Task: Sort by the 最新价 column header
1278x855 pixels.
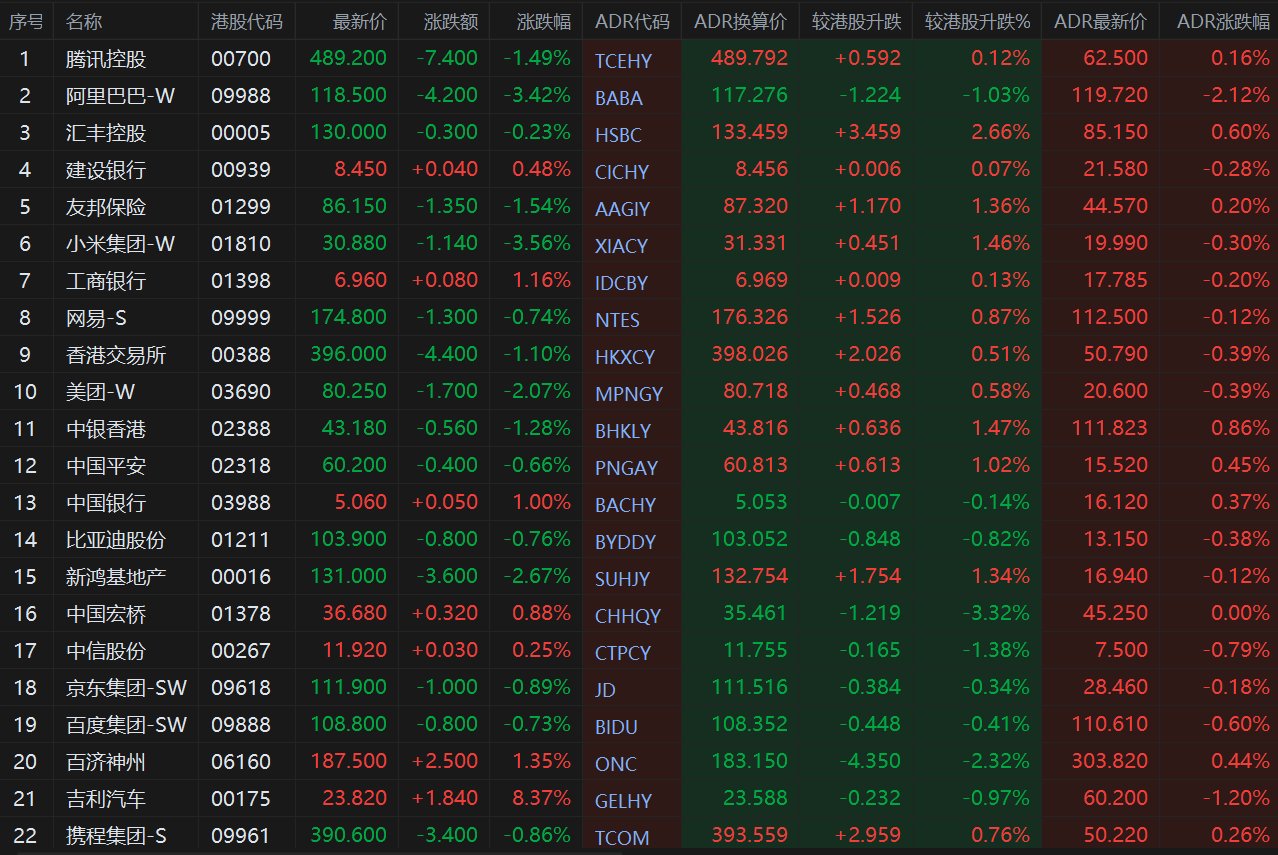Action: pos(360,21)
